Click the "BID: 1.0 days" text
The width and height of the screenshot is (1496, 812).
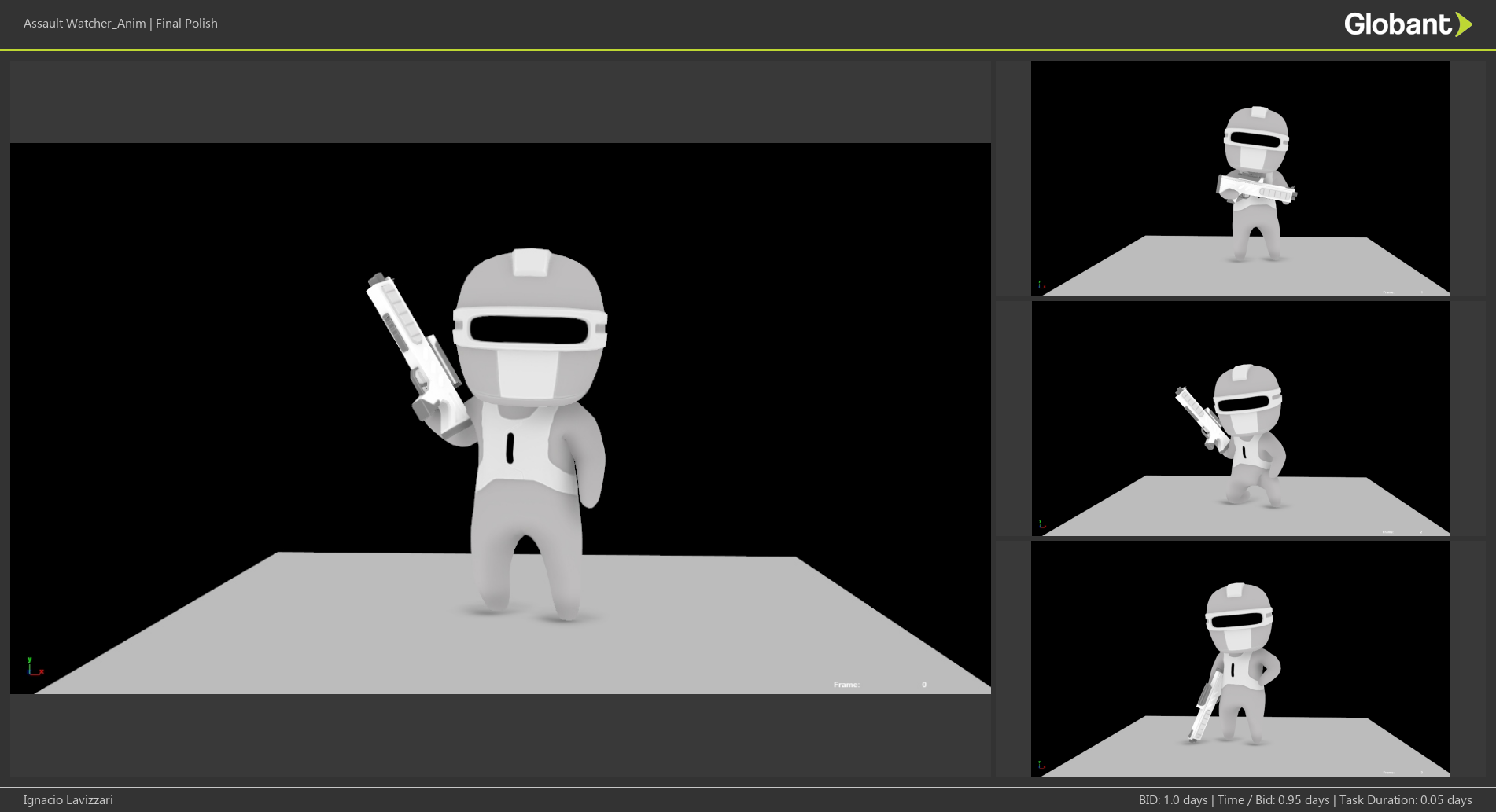pyautogui.click(x=1173, y=800)
